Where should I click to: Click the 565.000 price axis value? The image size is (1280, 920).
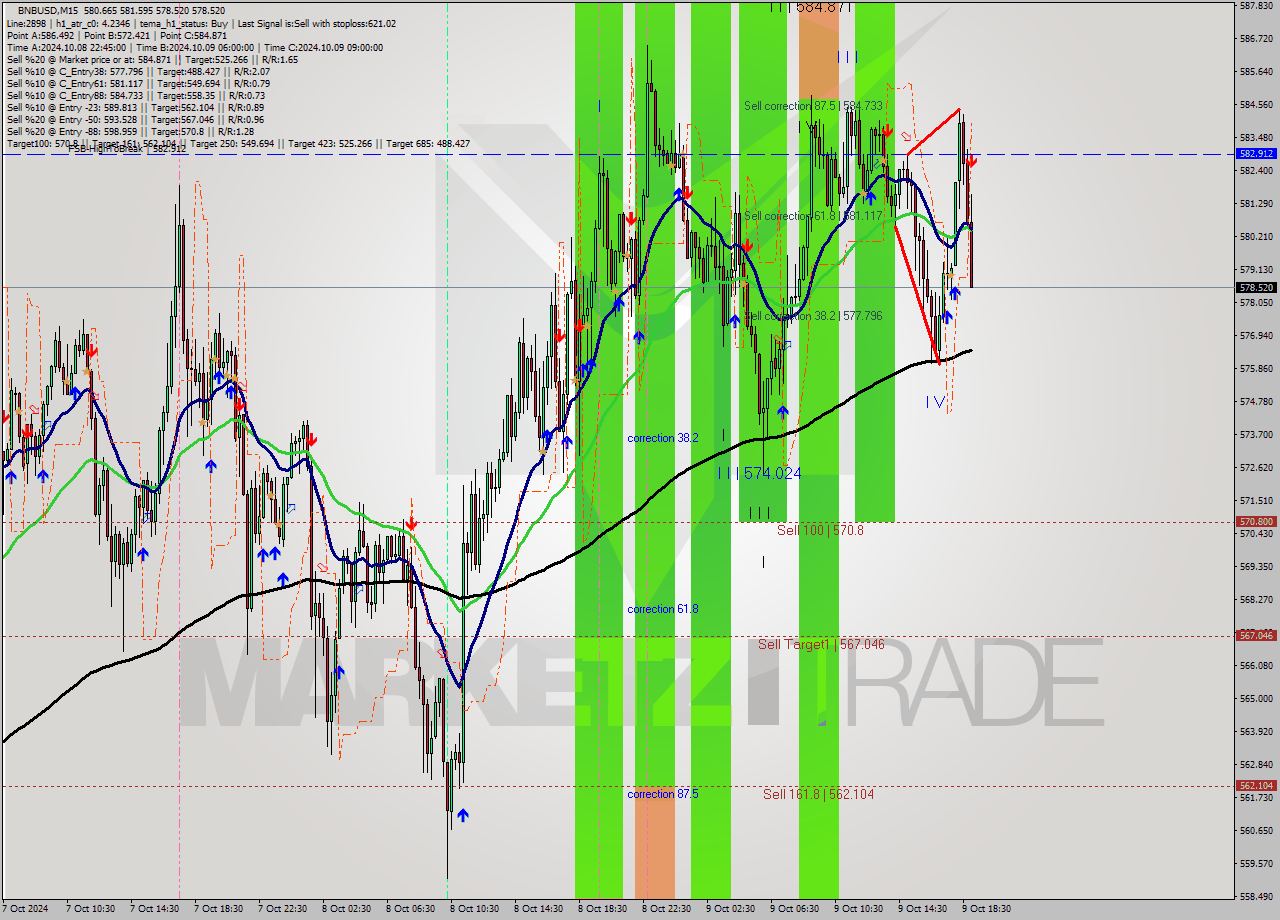(1256, 698)
